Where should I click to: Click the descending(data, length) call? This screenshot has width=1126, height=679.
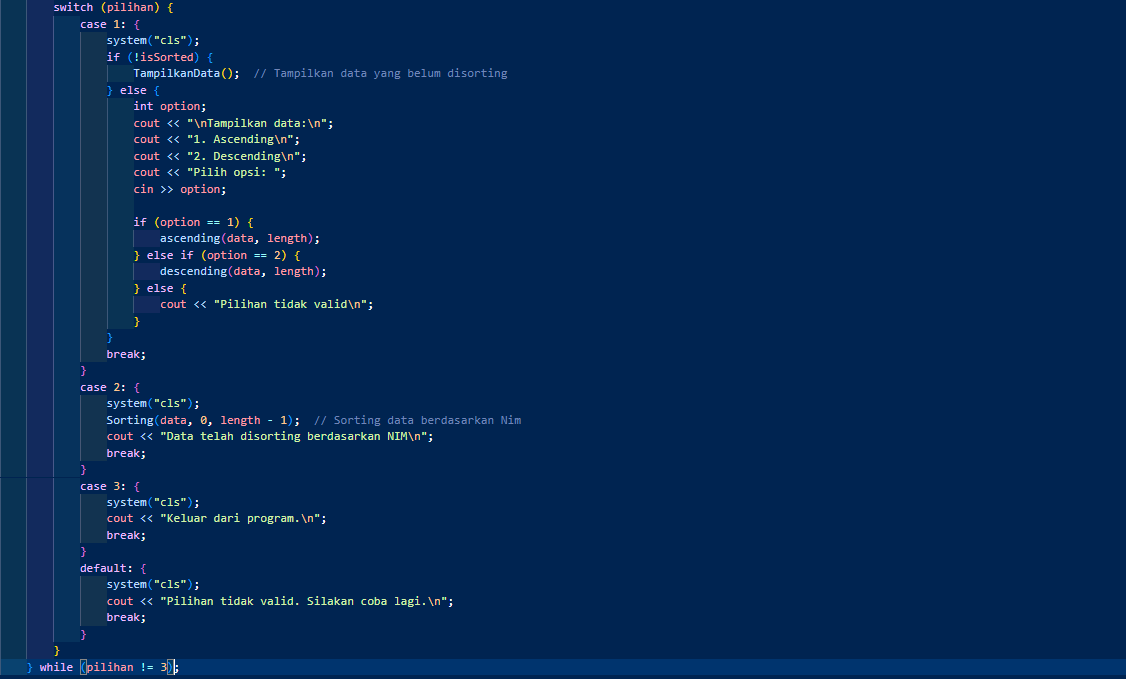(243, 271)
